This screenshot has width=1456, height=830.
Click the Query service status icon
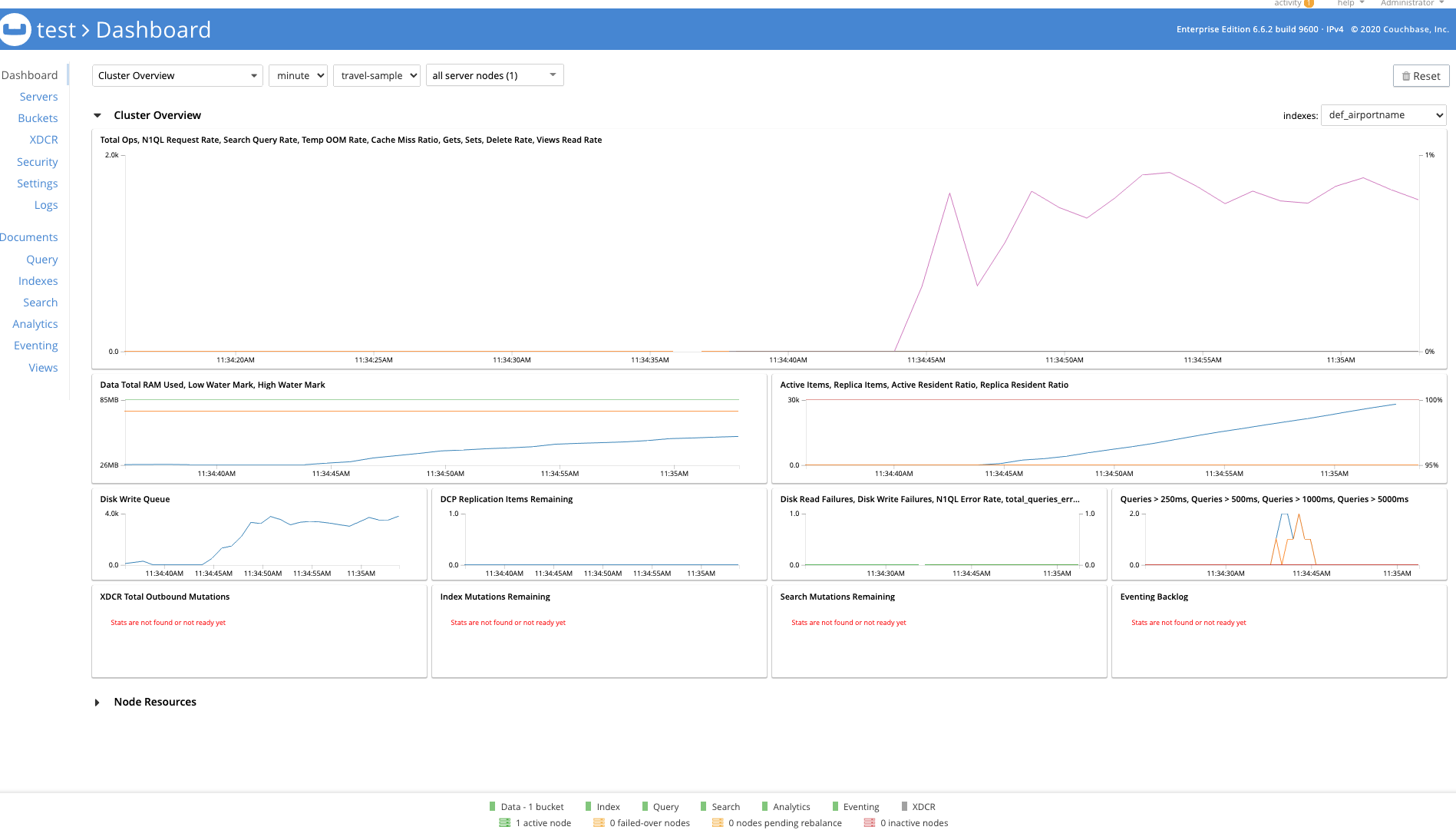pos(645,806)
